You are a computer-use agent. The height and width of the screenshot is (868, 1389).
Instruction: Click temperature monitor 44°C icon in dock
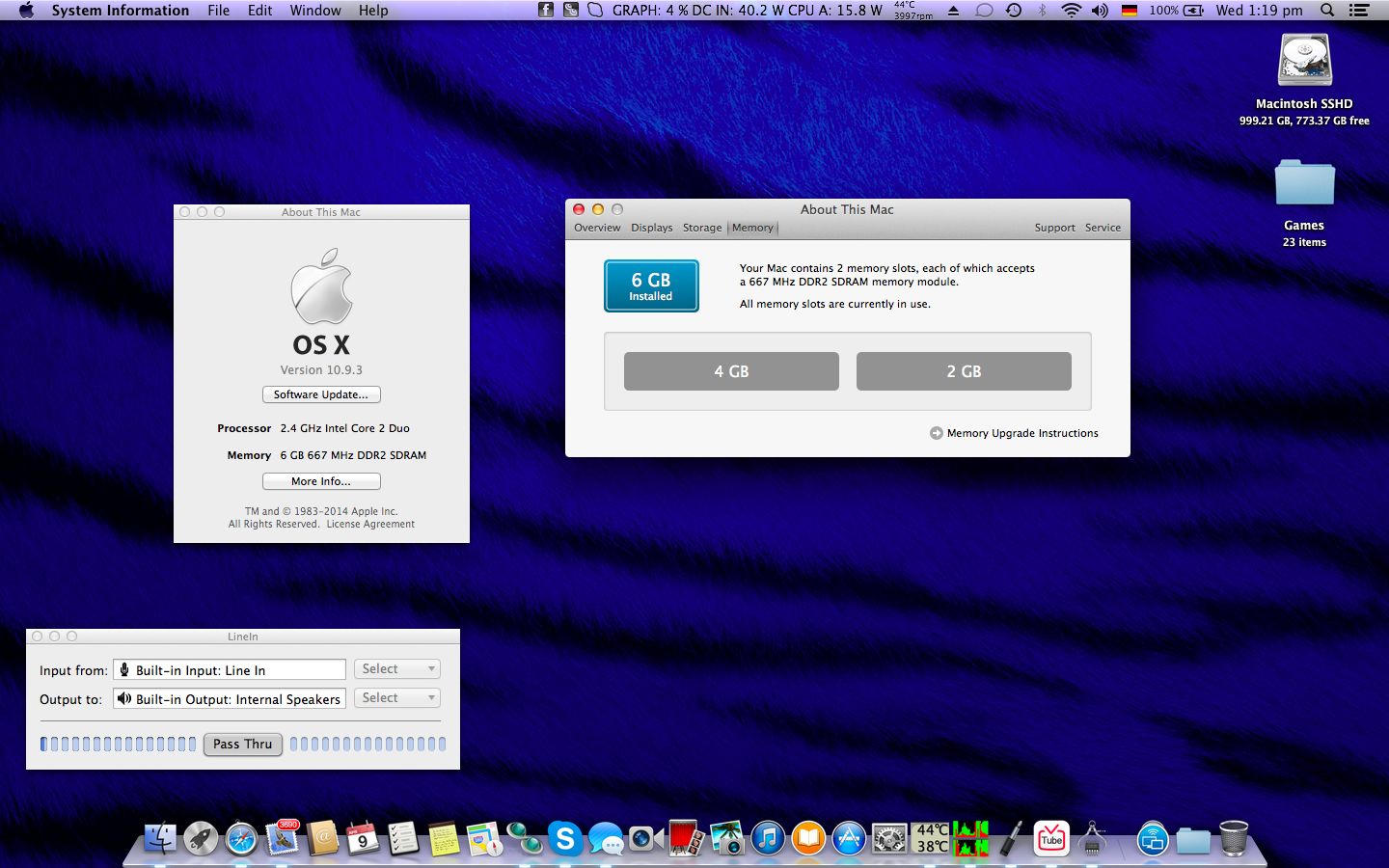coord(932,838)
